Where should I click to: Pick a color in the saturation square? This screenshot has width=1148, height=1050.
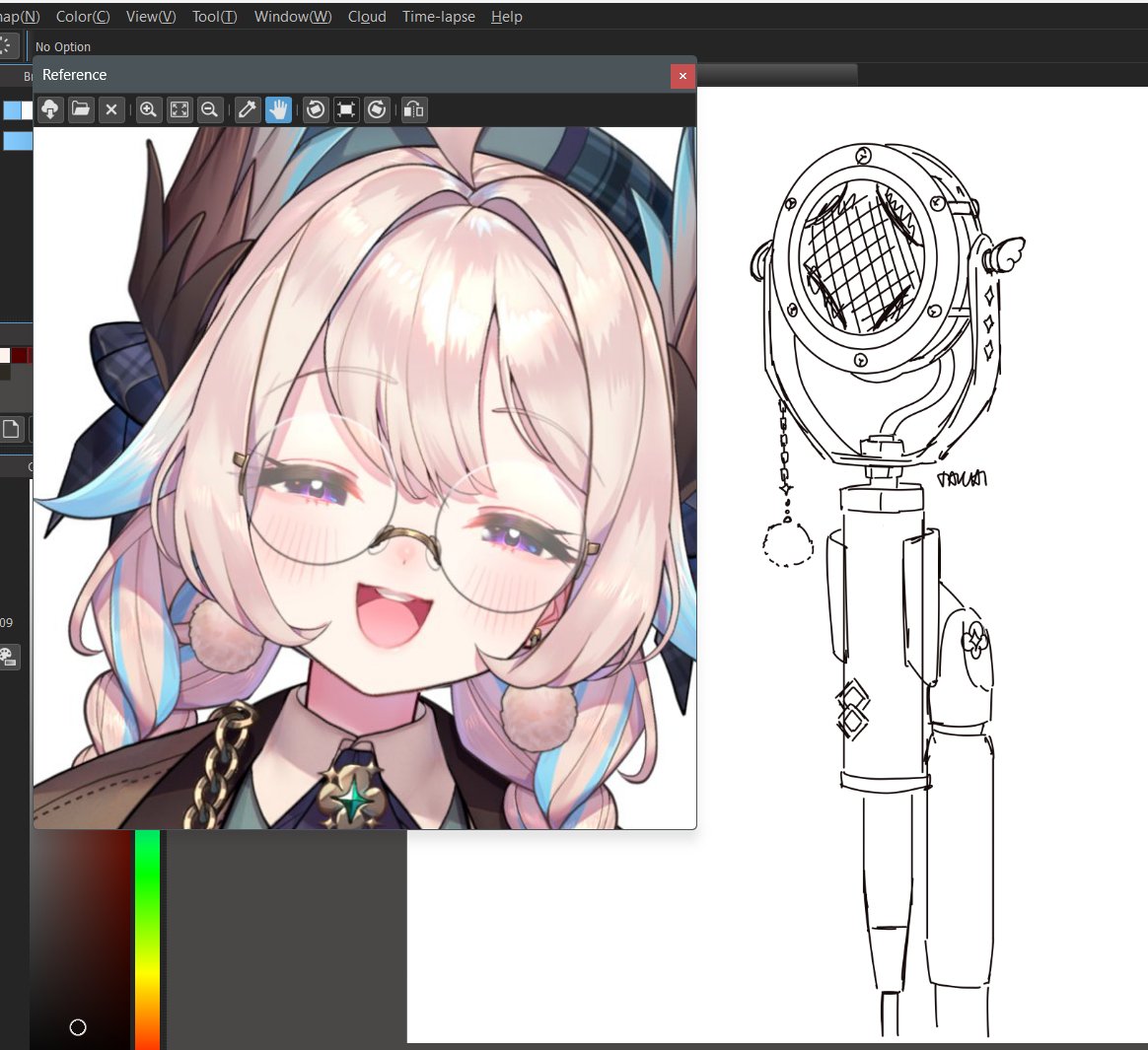pyautogui.click(x=81, y=940)
